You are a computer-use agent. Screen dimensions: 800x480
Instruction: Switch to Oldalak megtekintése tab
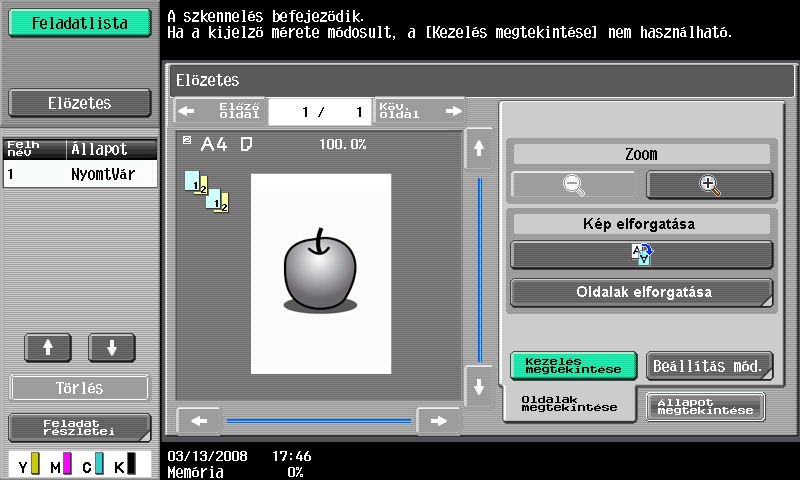click(569, 403)
